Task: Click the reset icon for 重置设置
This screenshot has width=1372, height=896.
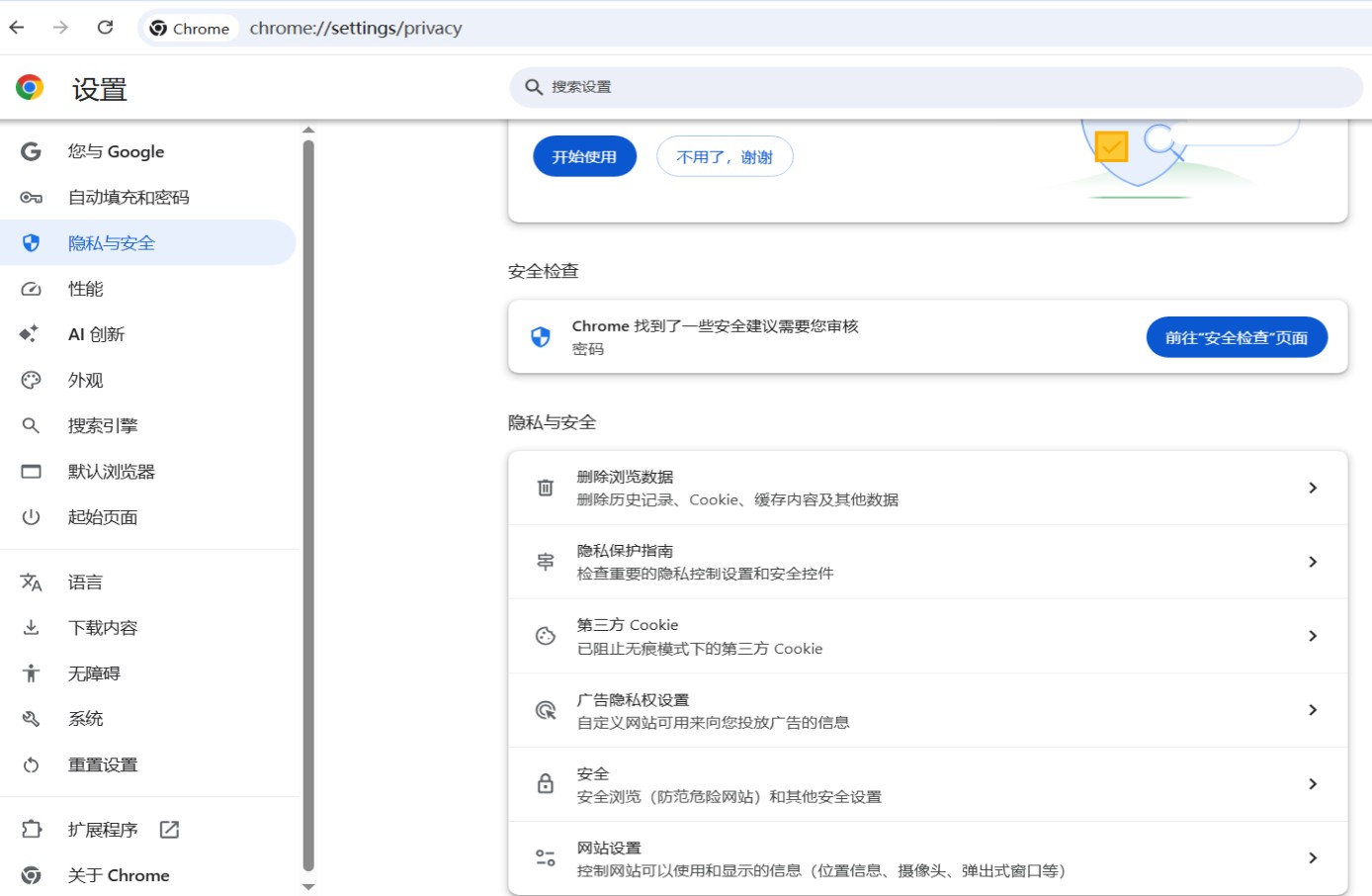Action: click(31, 764)
